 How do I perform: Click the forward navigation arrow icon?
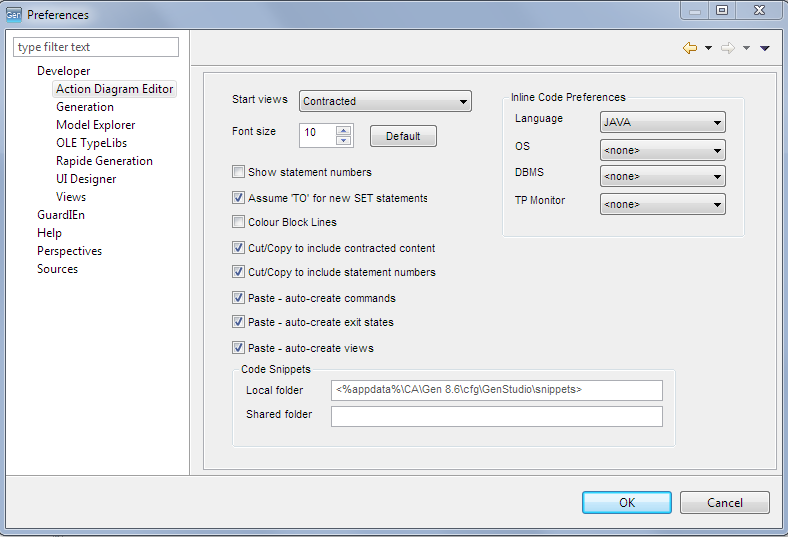(728, 48)
